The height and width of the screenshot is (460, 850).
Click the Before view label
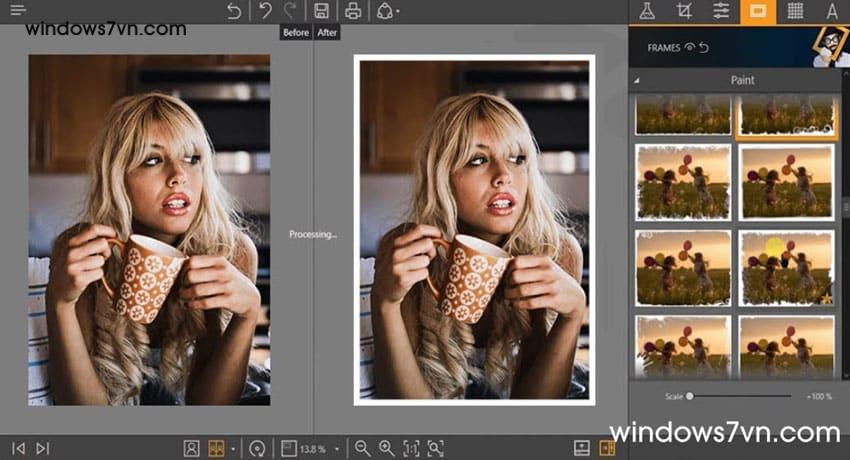[296, 33]
